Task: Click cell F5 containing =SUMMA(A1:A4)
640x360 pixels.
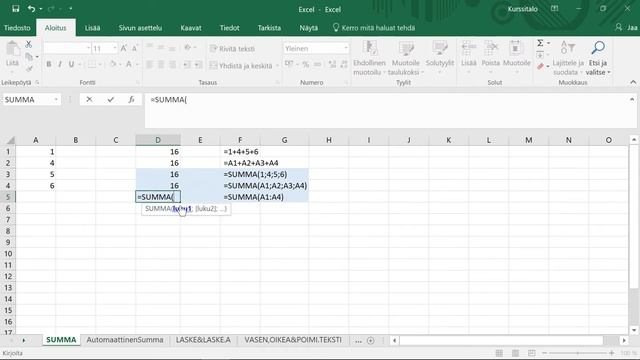Action: [253, 197]
